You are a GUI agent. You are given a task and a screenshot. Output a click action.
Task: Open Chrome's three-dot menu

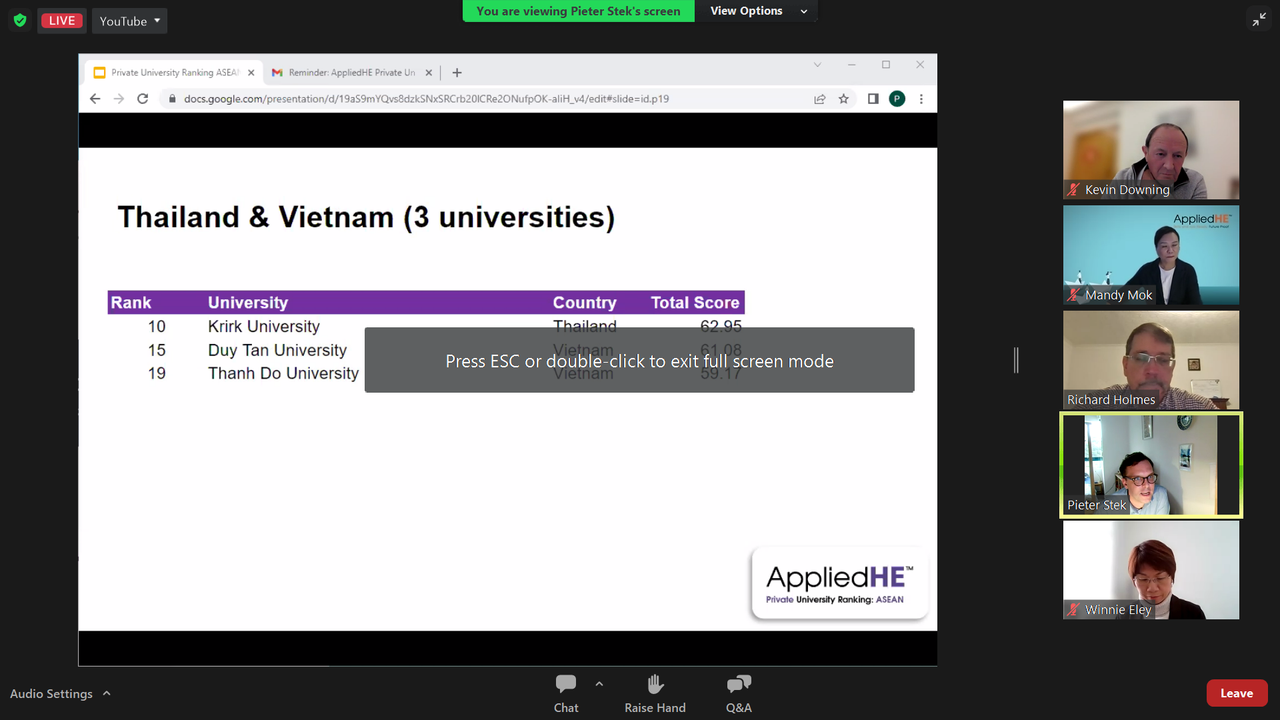[920, 98]
